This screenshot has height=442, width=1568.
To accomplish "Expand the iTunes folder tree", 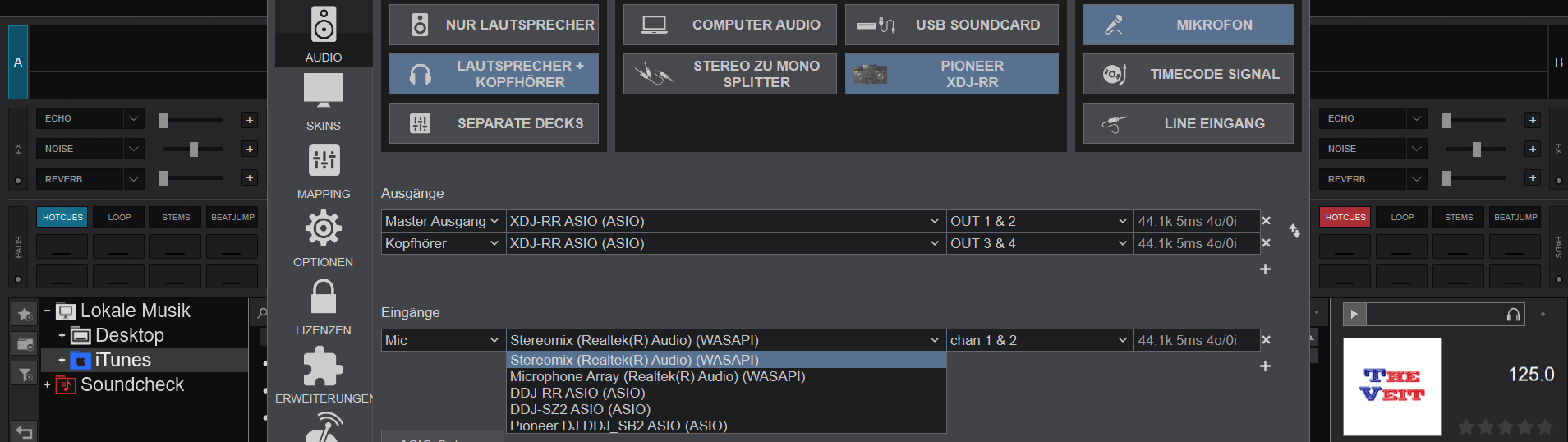I will tap(62, 360).
